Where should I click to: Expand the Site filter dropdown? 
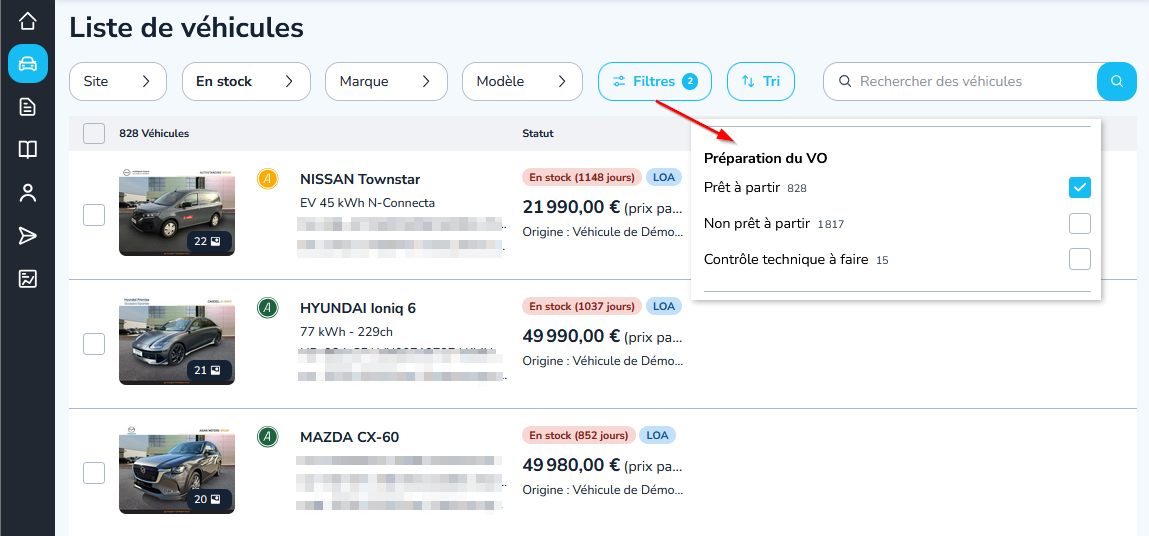pos(118,81)
